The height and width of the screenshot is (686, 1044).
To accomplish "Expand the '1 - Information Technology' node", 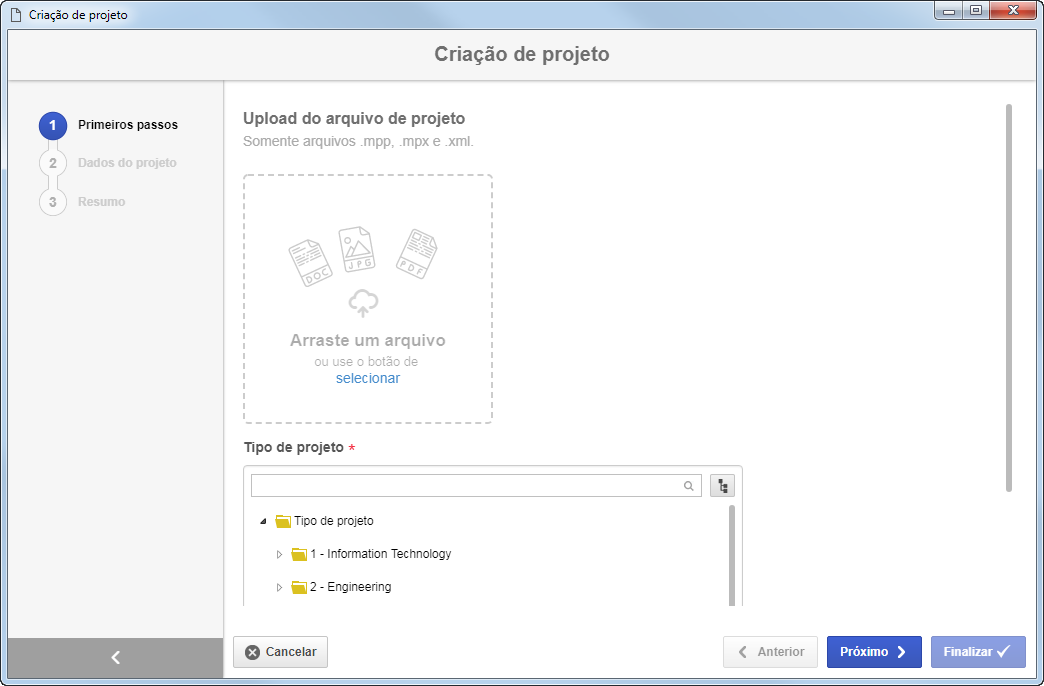I will (x=280, y=554).
